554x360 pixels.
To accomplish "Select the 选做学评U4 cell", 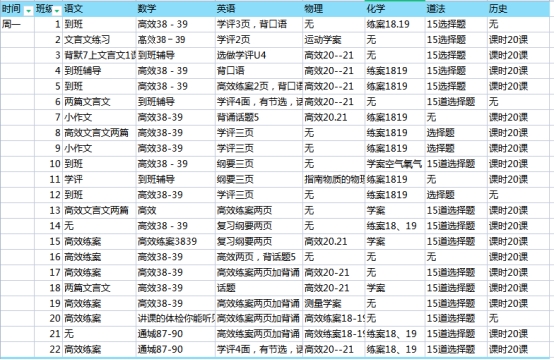I will click(259, 55).
